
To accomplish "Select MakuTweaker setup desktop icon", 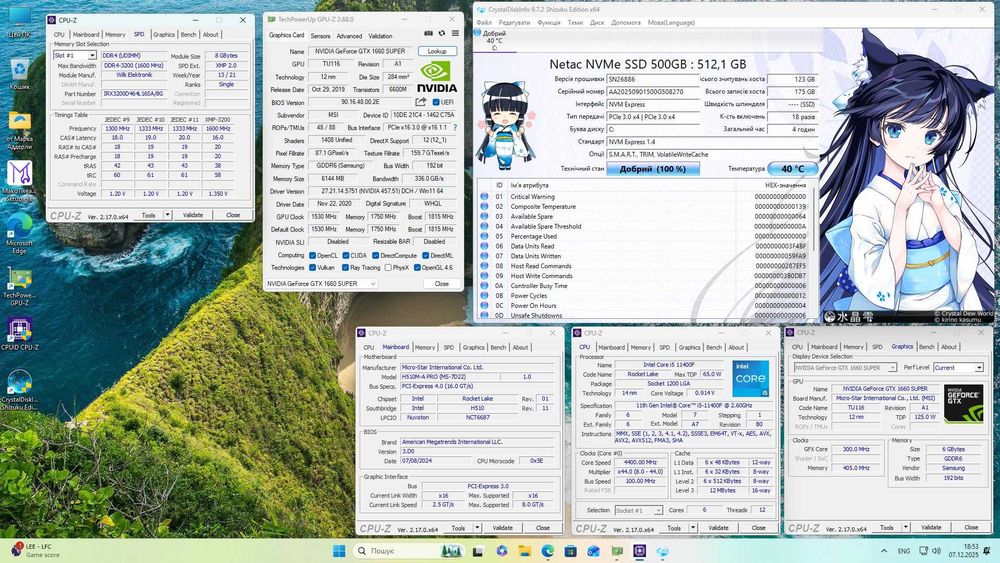I will 20,181.
